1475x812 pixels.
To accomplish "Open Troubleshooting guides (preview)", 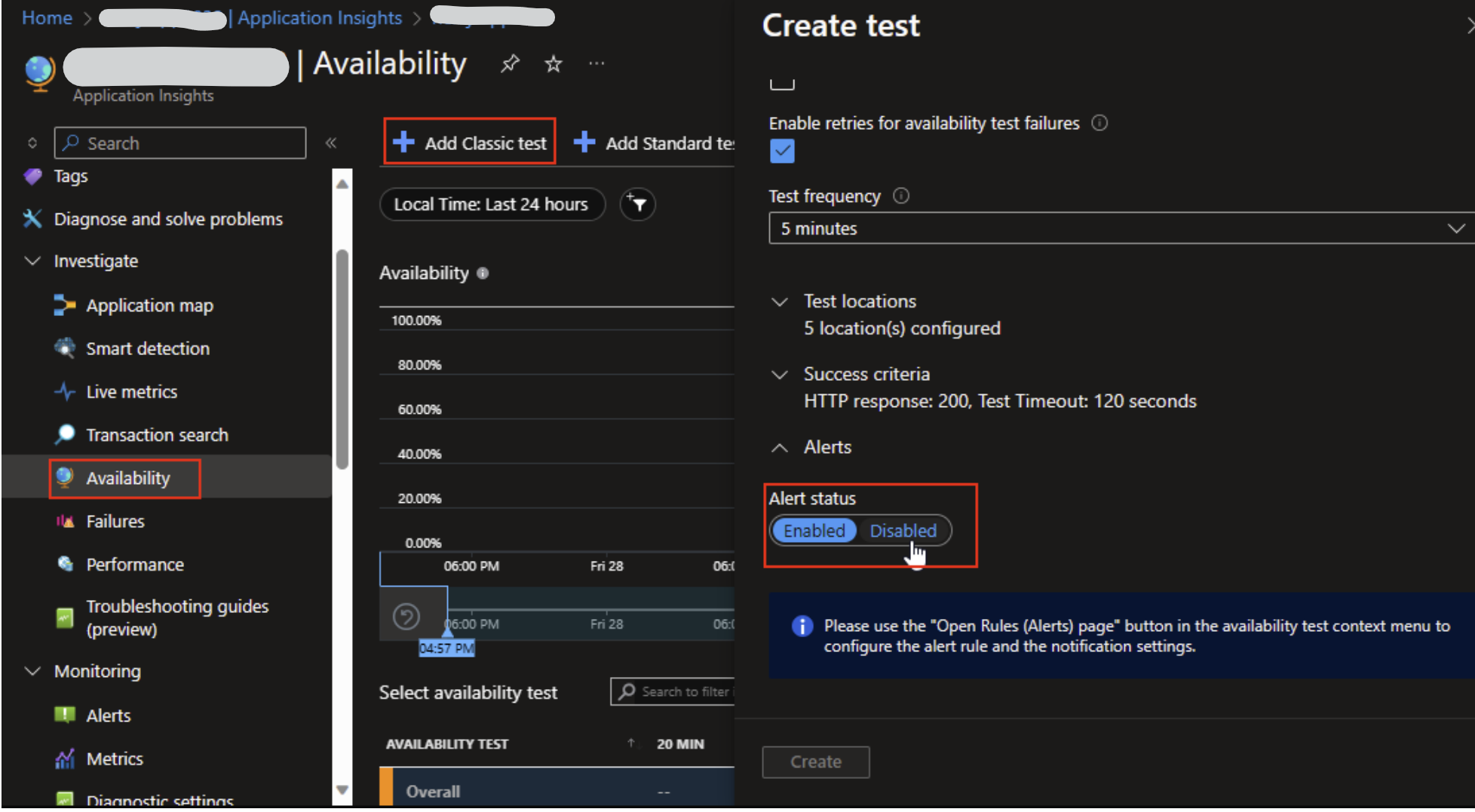I will tap(177, 617).
